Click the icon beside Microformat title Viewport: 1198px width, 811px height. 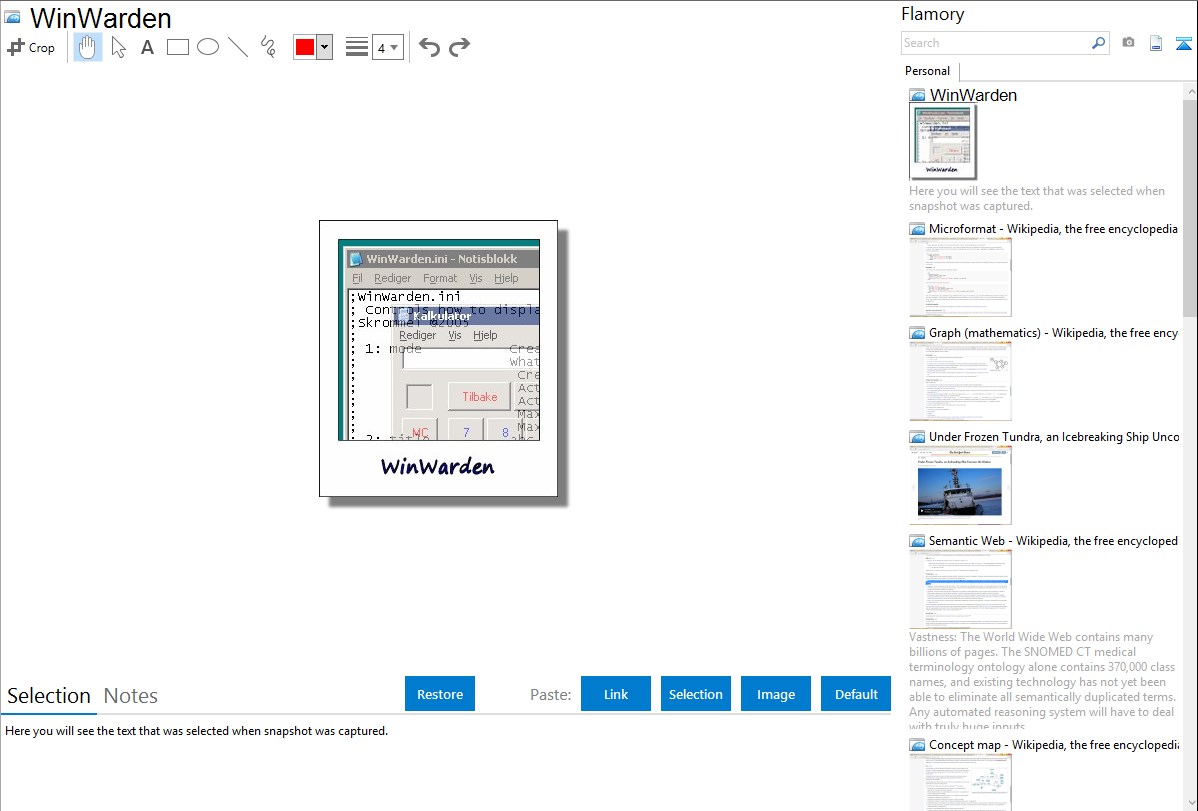pyautogui.click(x=918, y=229)
